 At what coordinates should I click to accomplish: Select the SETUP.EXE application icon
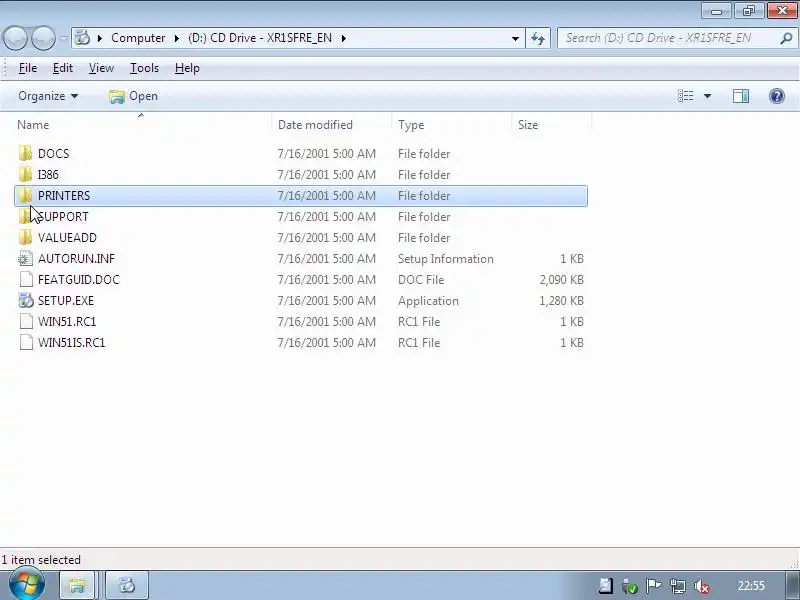tap(26, 301)
